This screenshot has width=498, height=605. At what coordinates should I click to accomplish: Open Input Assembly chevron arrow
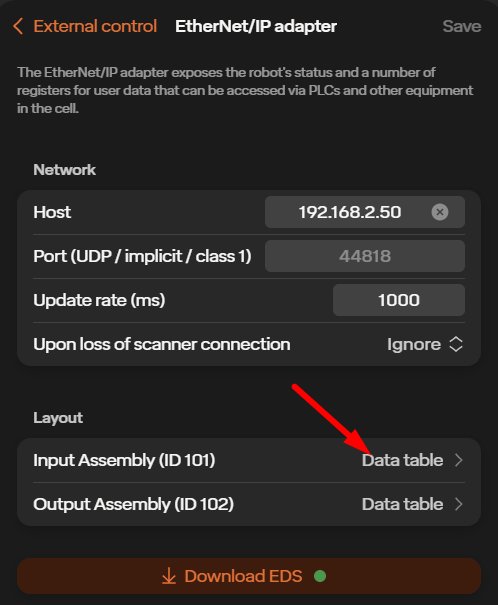click(x=458, y=460)
